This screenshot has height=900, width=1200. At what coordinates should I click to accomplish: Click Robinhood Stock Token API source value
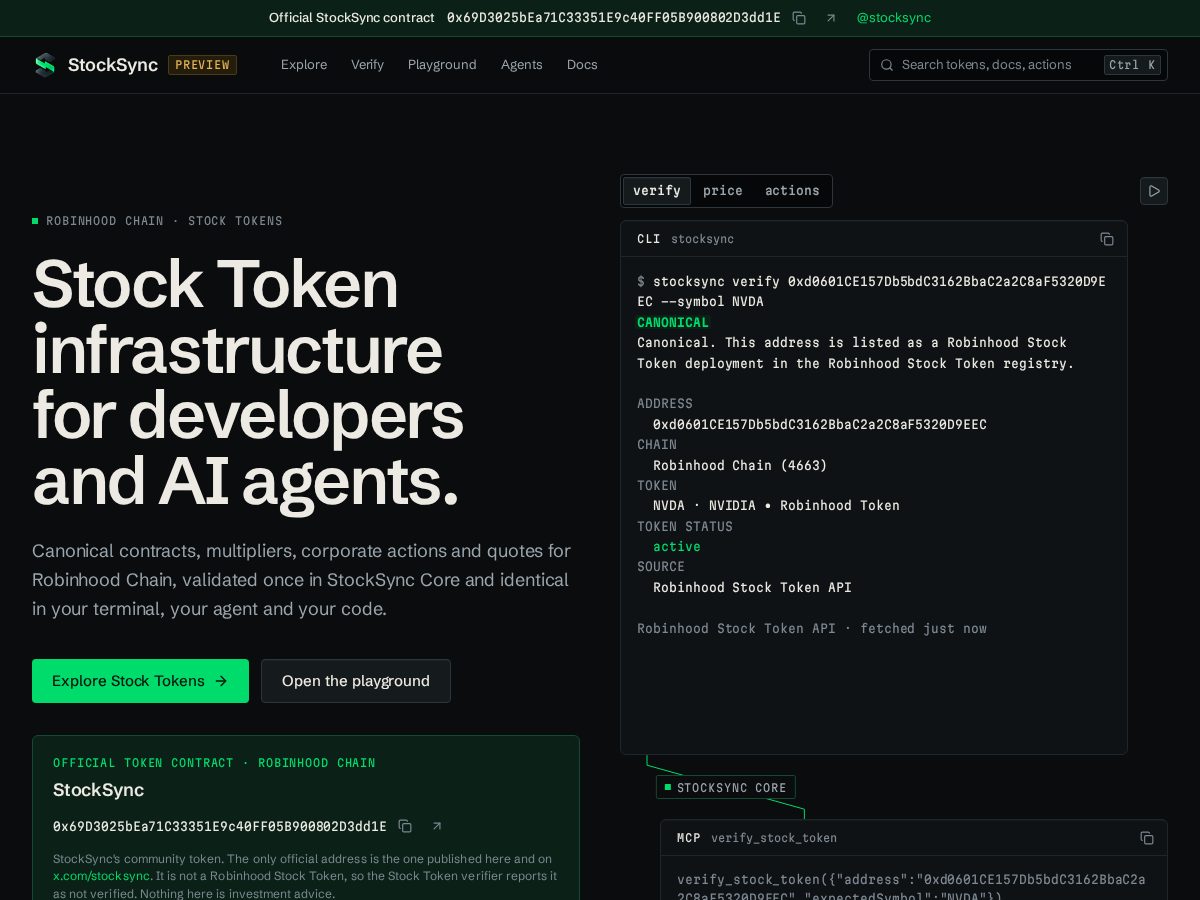(x=752, y=588)
